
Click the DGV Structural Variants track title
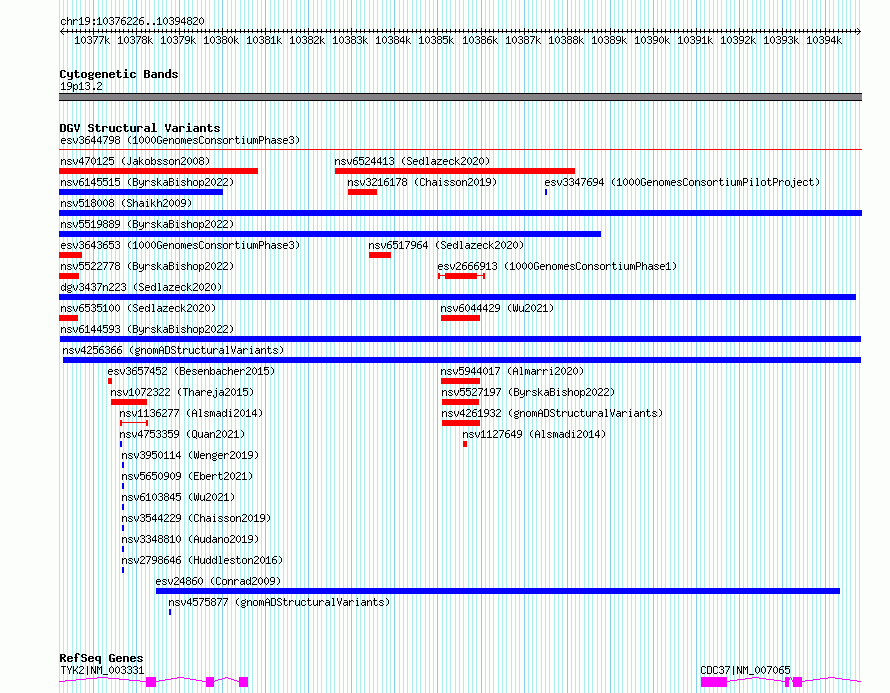(140, 128)
